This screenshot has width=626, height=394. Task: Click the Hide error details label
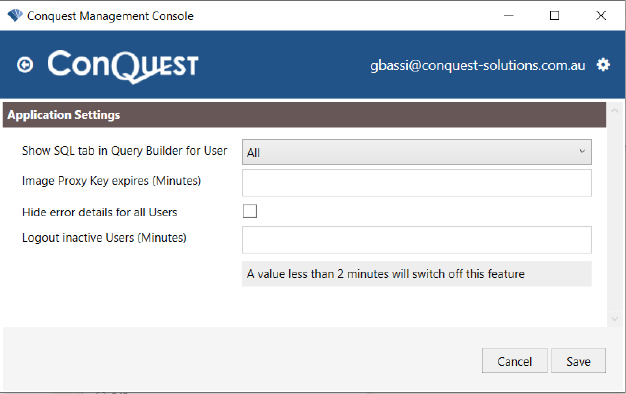pyautogui.click(x=99, y=212)
